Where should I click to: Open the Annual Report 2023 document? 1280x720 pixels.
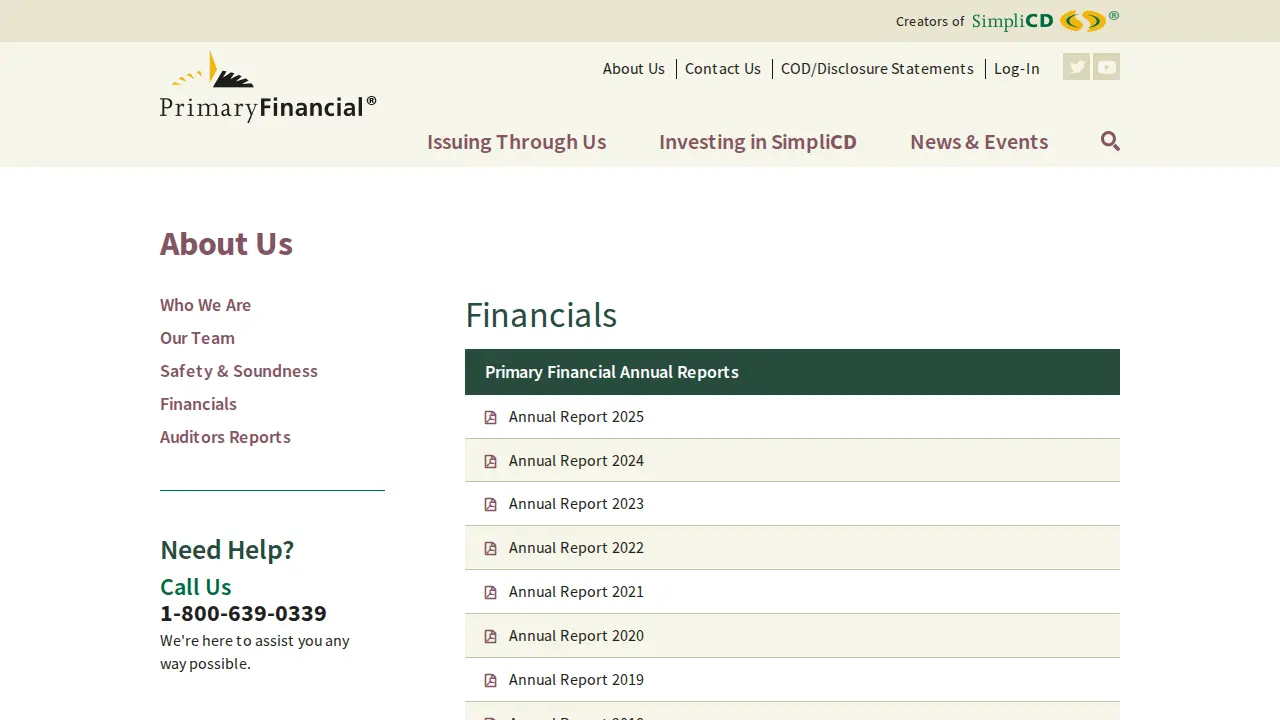(x=576, y=504)
